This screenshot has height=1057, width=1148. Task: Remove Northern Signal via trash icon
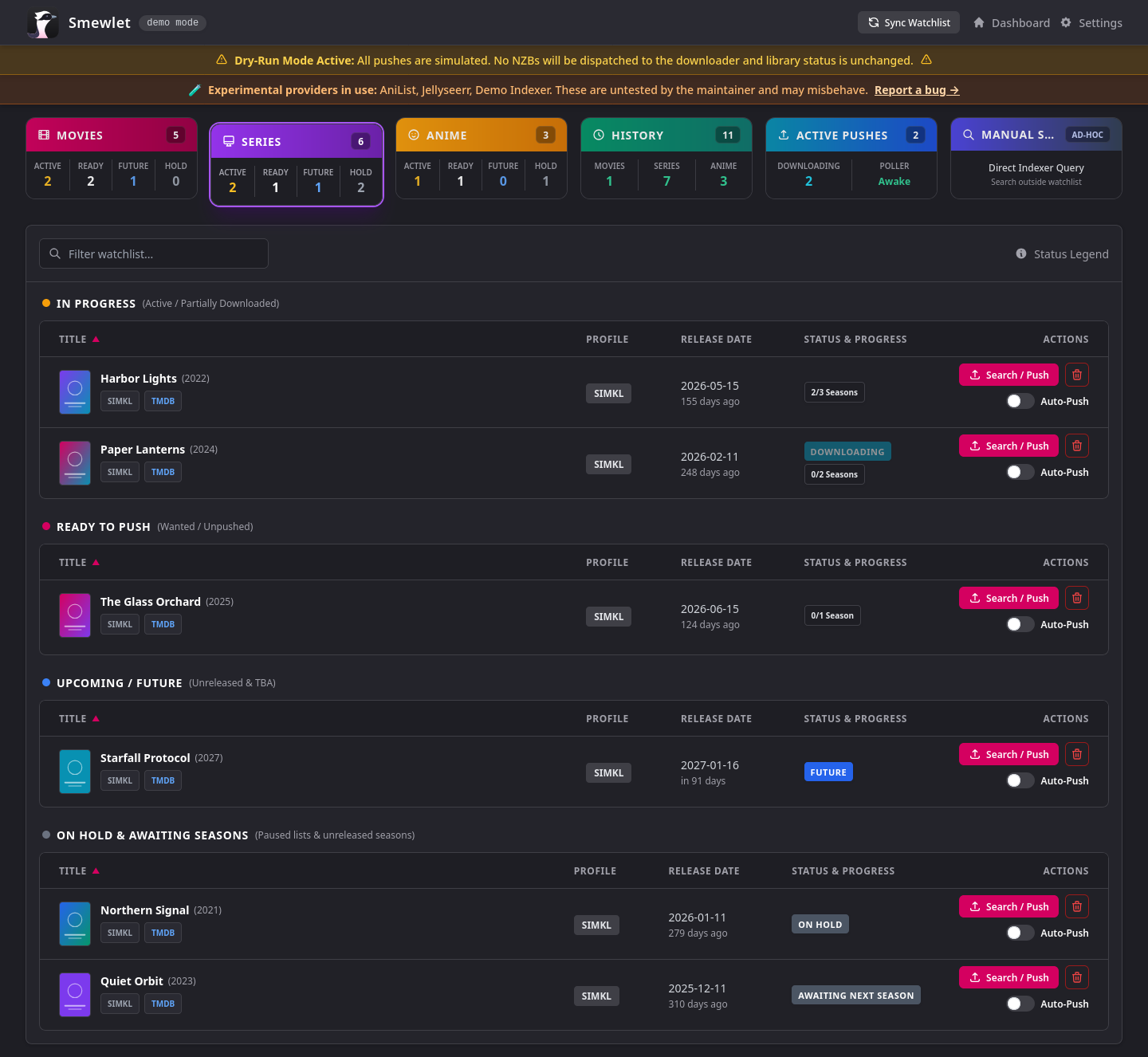coord(1077,906)
